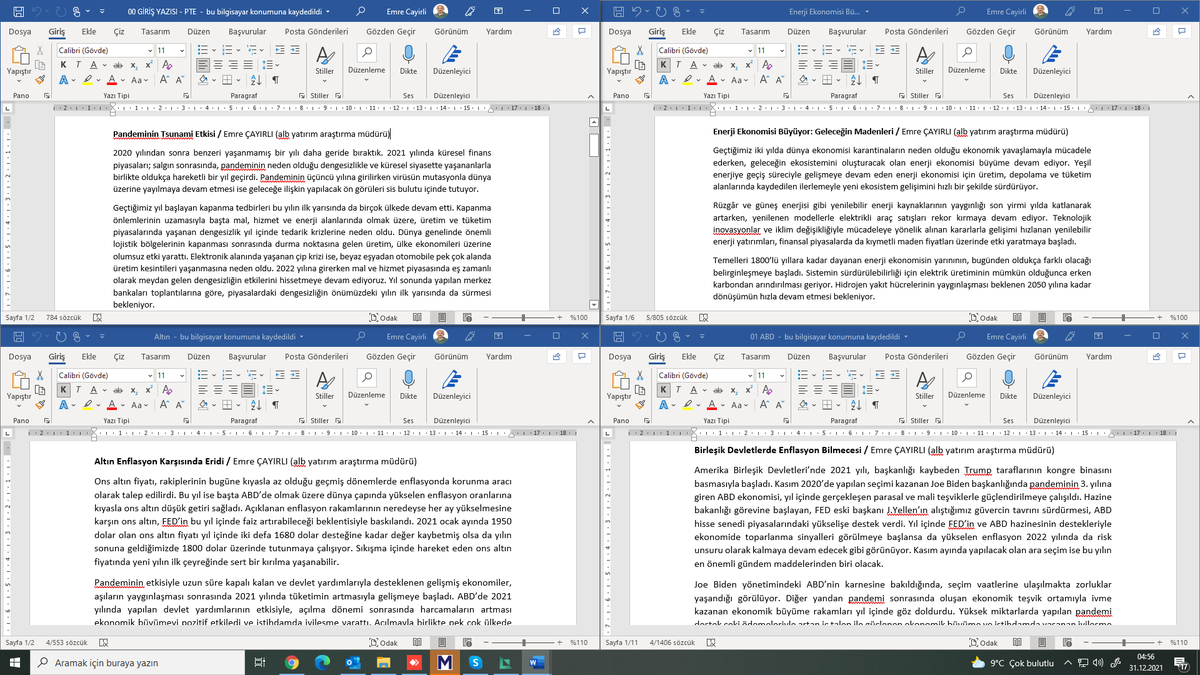The width and height of the screenshot is (1200, 675).
Task: Toggle underline in the 01 ABD window
Action: tap(693, 390)
